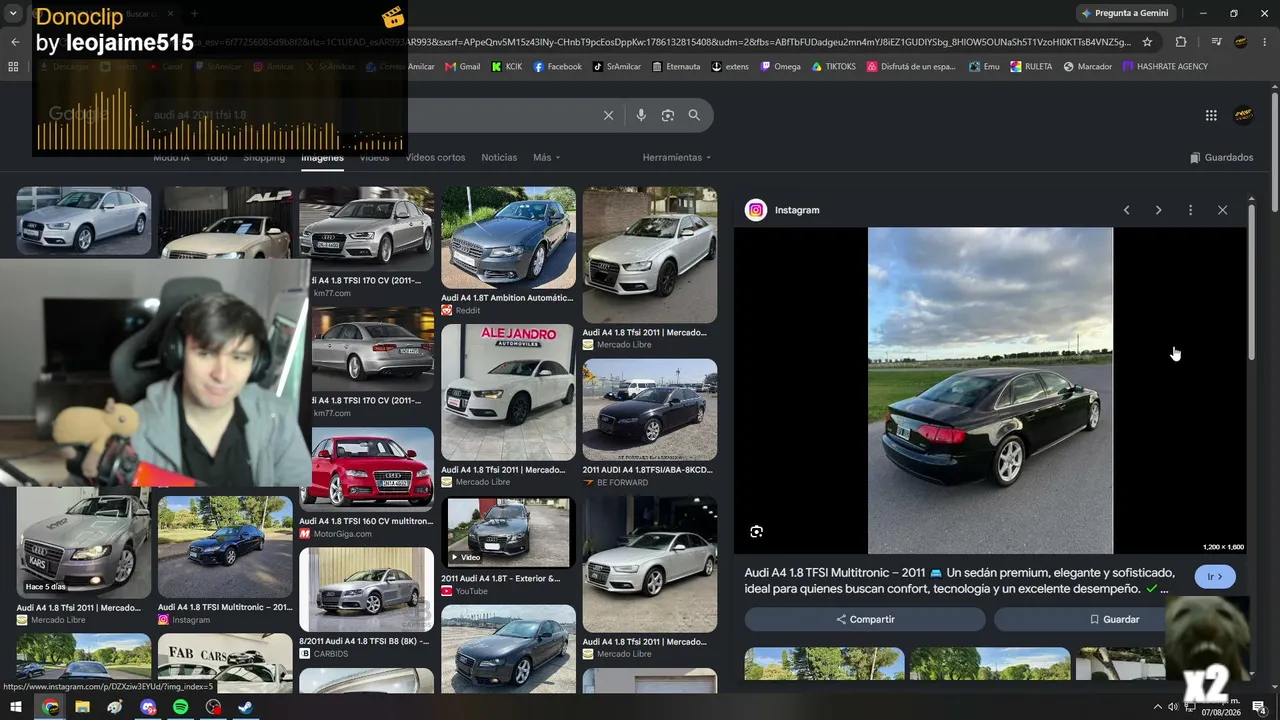Viewport: 1280px width, 720px height.
Task: Open the HASHRATE AGENCY bookmark
Action: tap(1165, 67)
